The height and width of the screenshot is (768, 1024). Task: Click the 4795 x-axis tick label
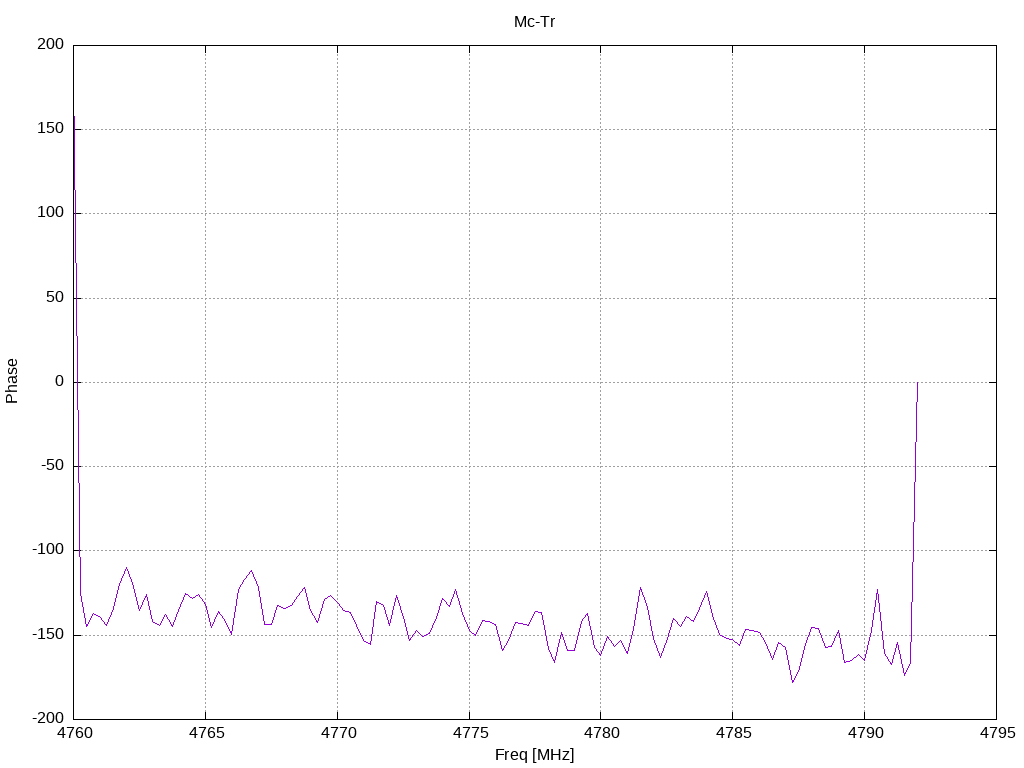click(x=997, y=733)
